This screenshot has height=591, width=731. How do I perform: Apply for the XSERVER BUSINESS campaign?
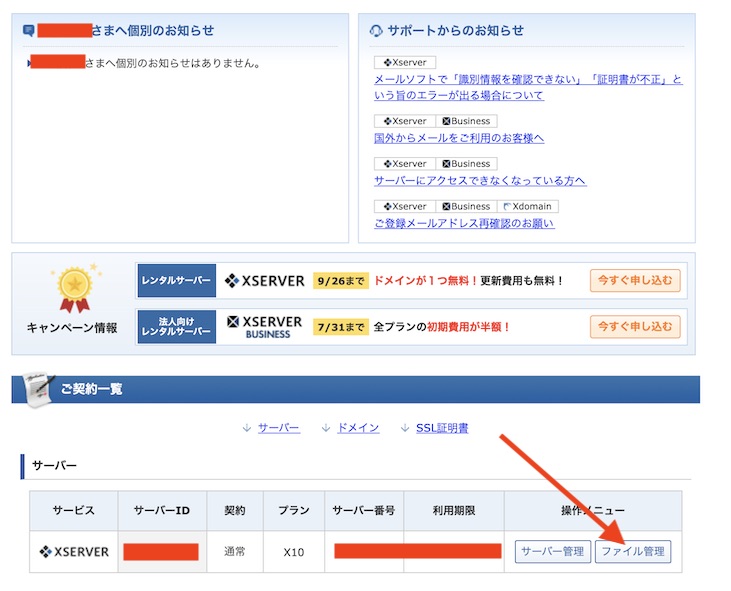(x=635, y=327)
